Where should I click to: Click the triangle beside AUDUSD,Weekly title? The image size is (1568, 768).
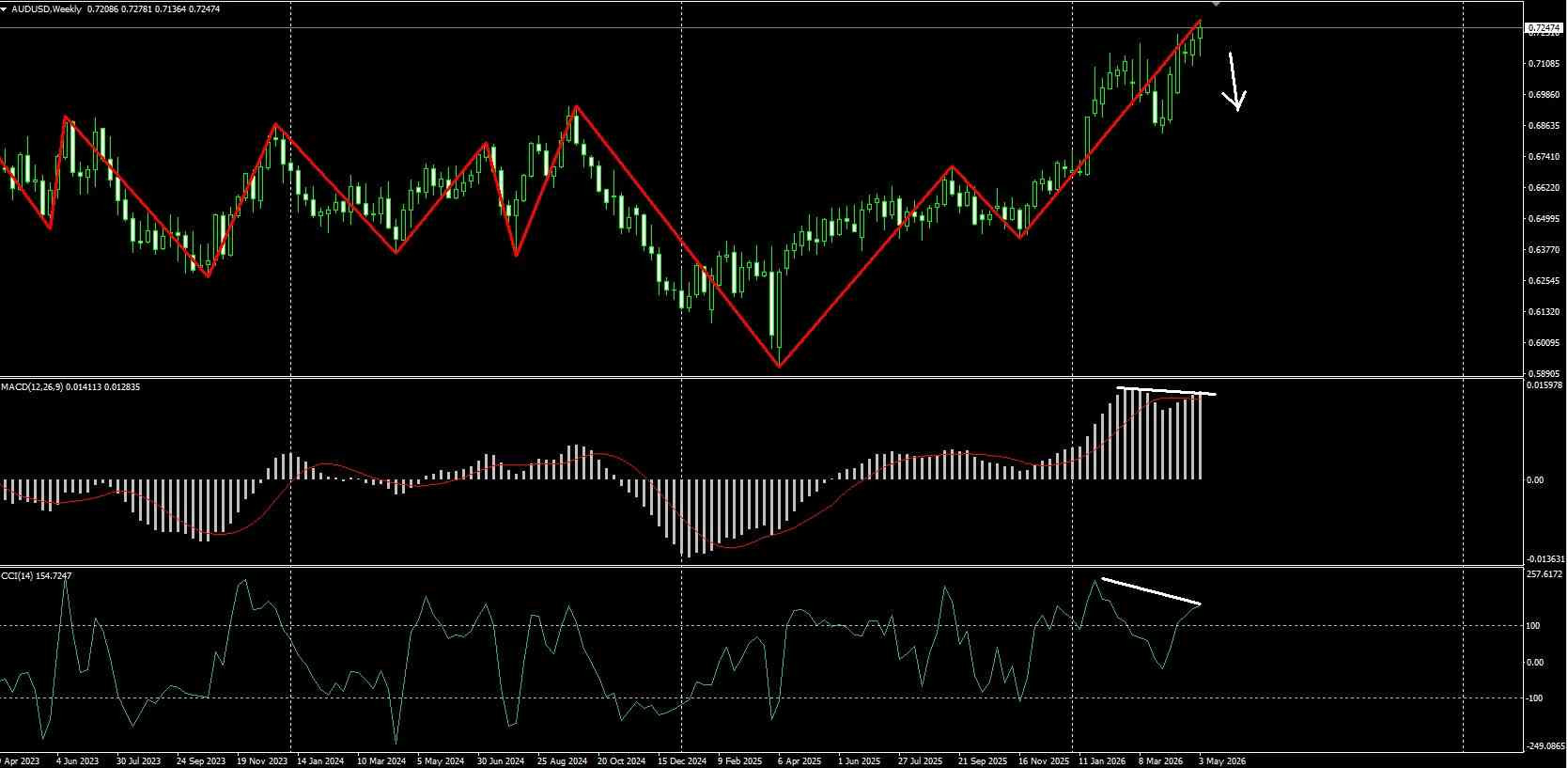(x=5, y=8)
